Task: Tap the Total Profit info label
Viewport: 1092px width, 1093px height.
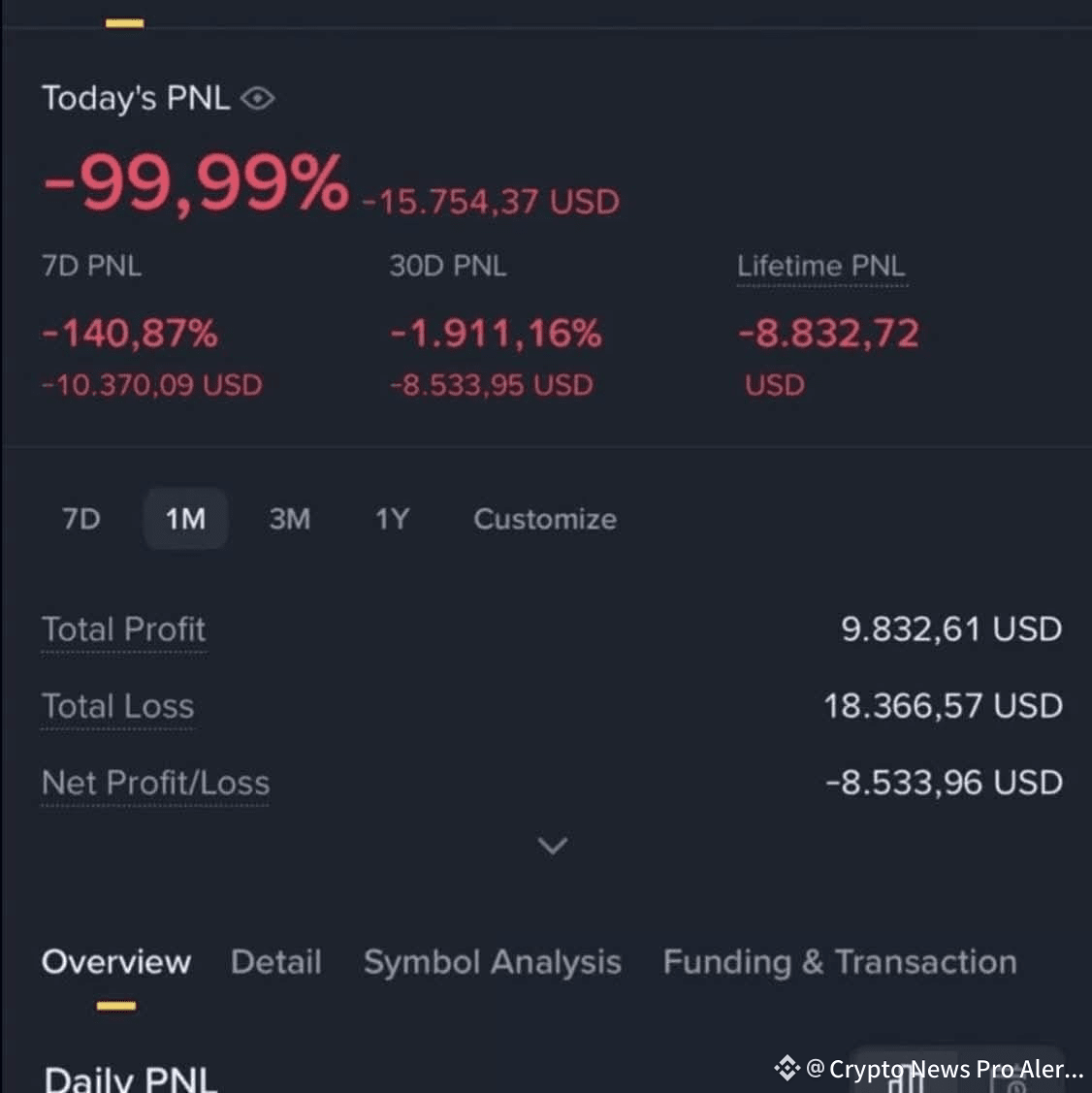Action: (124, 629)
